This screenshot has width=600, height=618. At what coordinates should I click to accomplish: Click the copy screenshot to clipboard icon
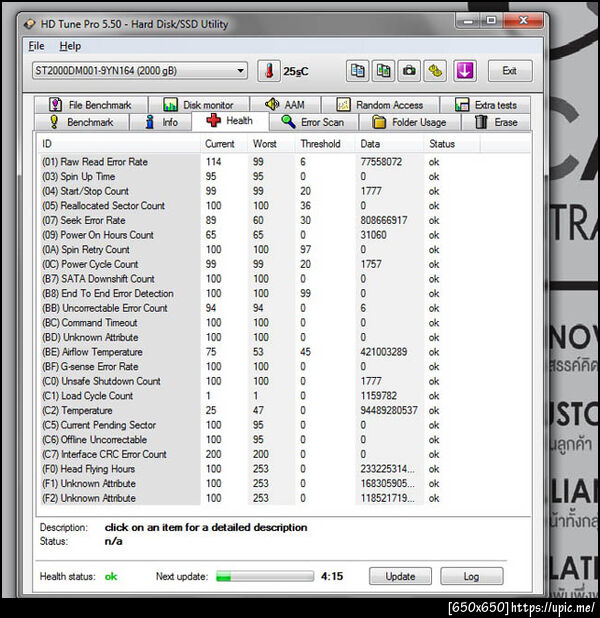coord(383,71)
